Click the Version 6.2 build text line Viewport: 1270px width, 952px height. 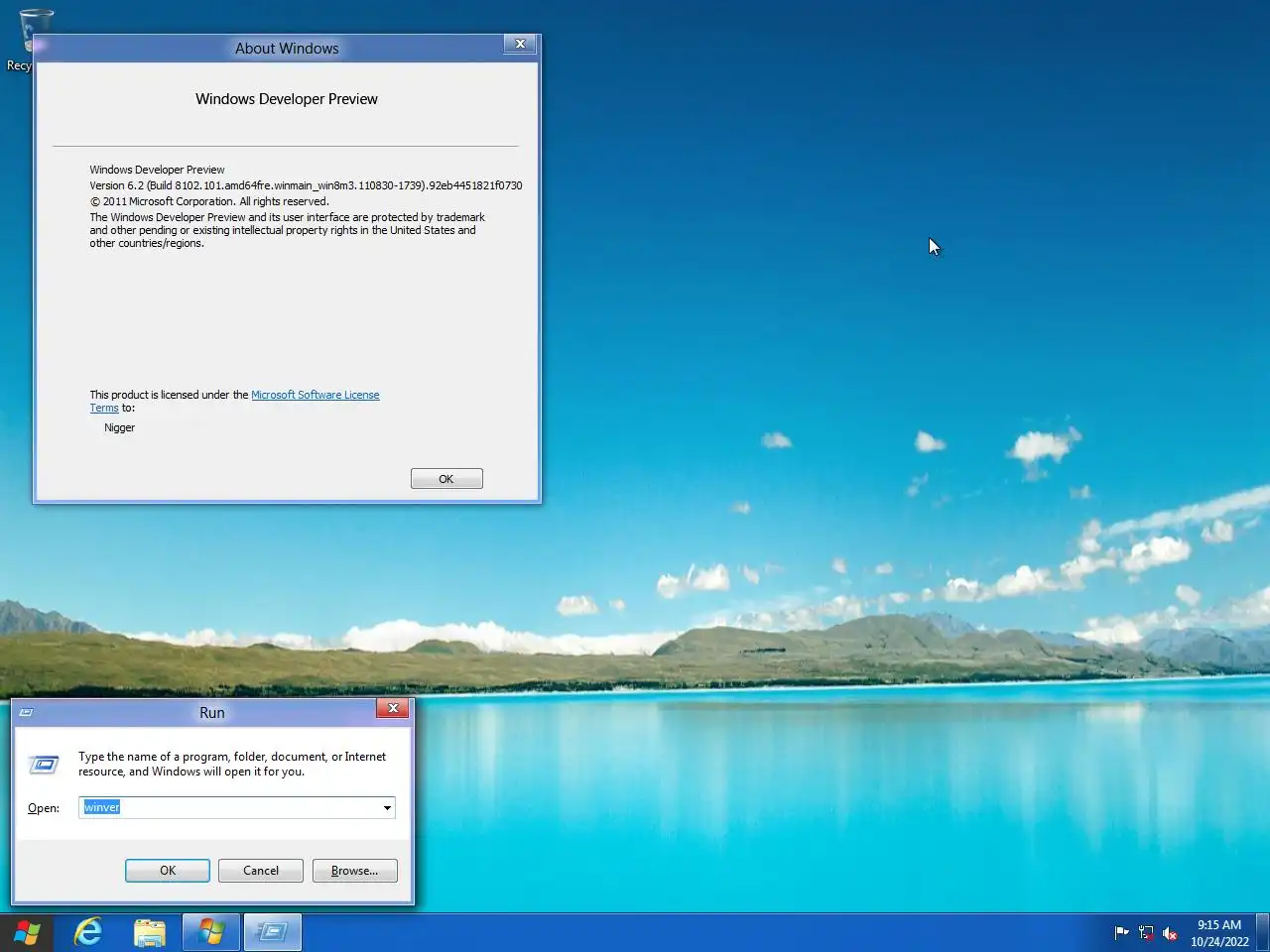point(306,185)
